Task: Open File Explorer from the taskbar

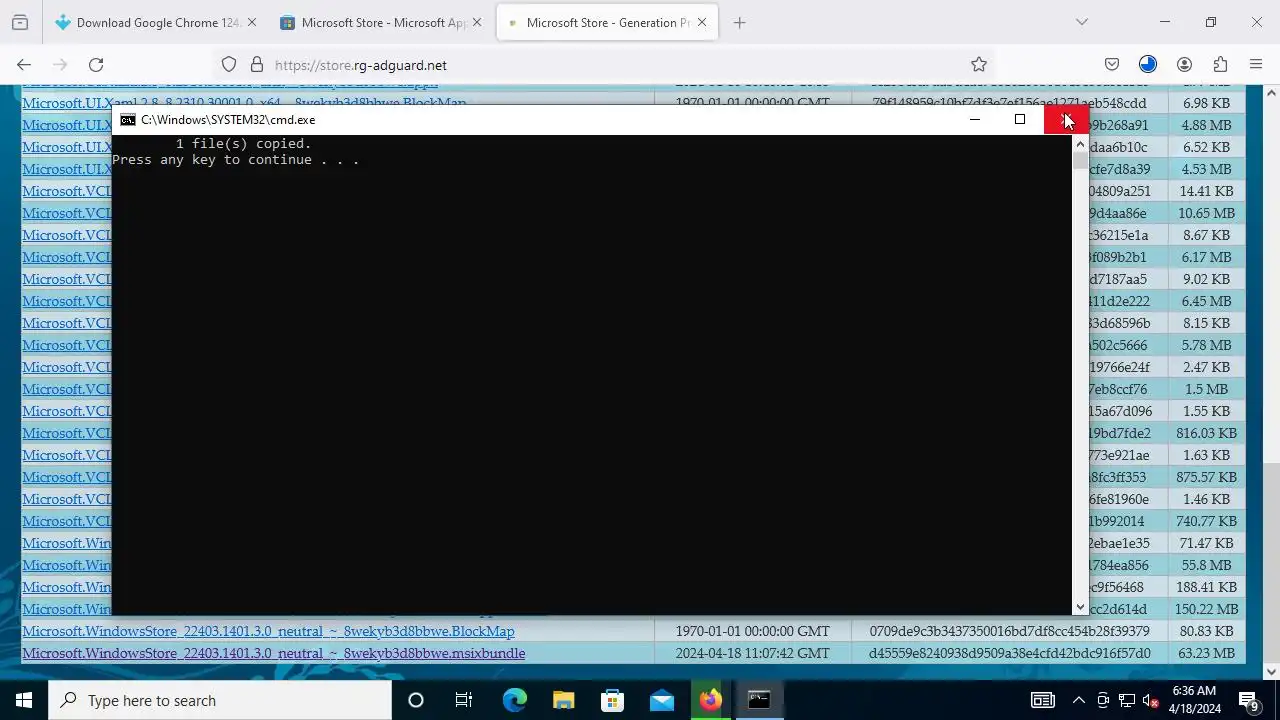Action: pyautogui.click(x=563, y=700)
